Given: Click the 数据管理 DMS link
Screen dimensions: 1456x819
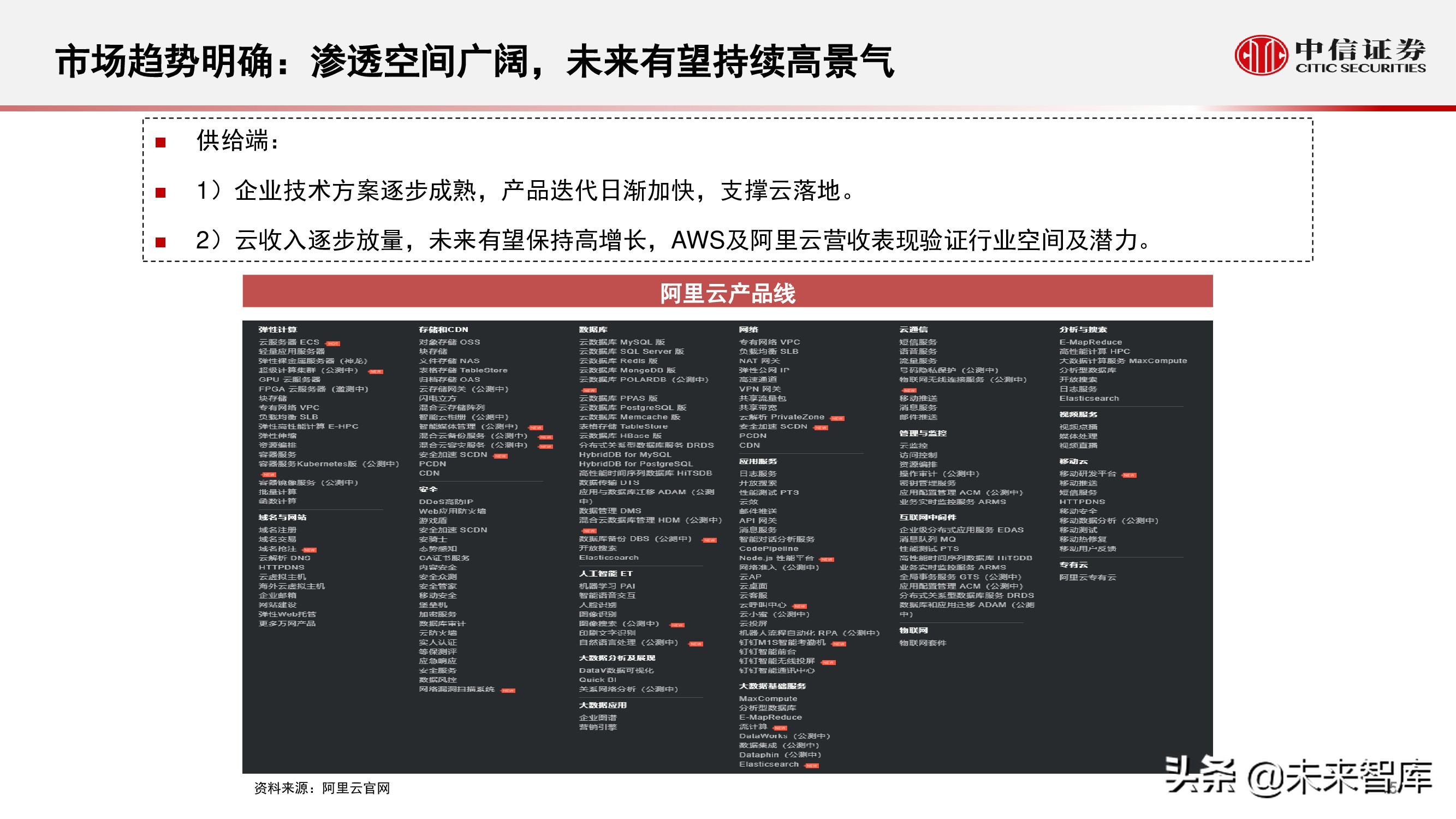Looking at the screenshot, I should pos(610,511).
